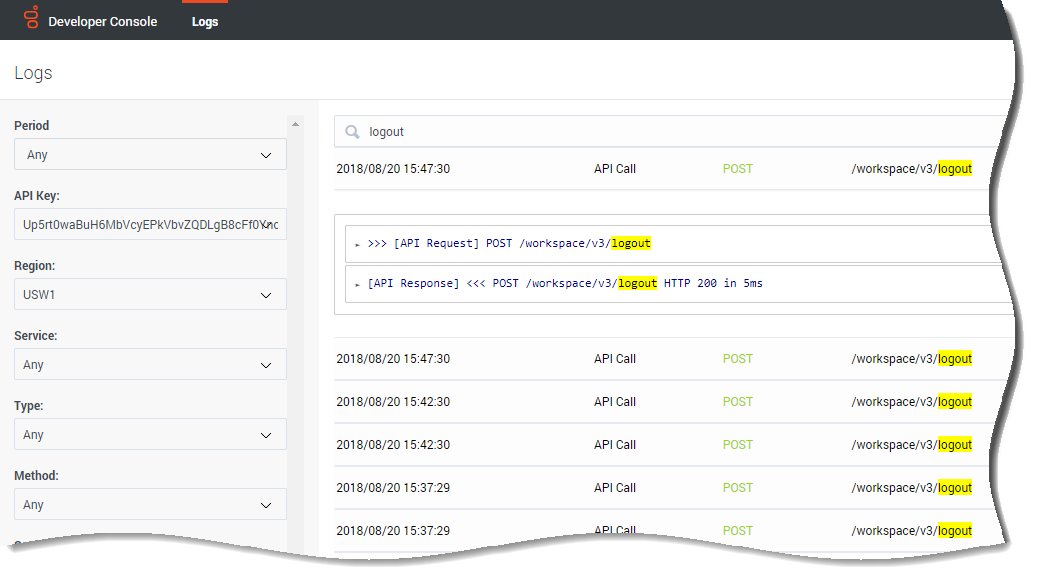This screenshot has height=587, width=1043.
Task: Click the filter panel scroll-up arrow
Action: pyautogui.click(x=295, y=124)
